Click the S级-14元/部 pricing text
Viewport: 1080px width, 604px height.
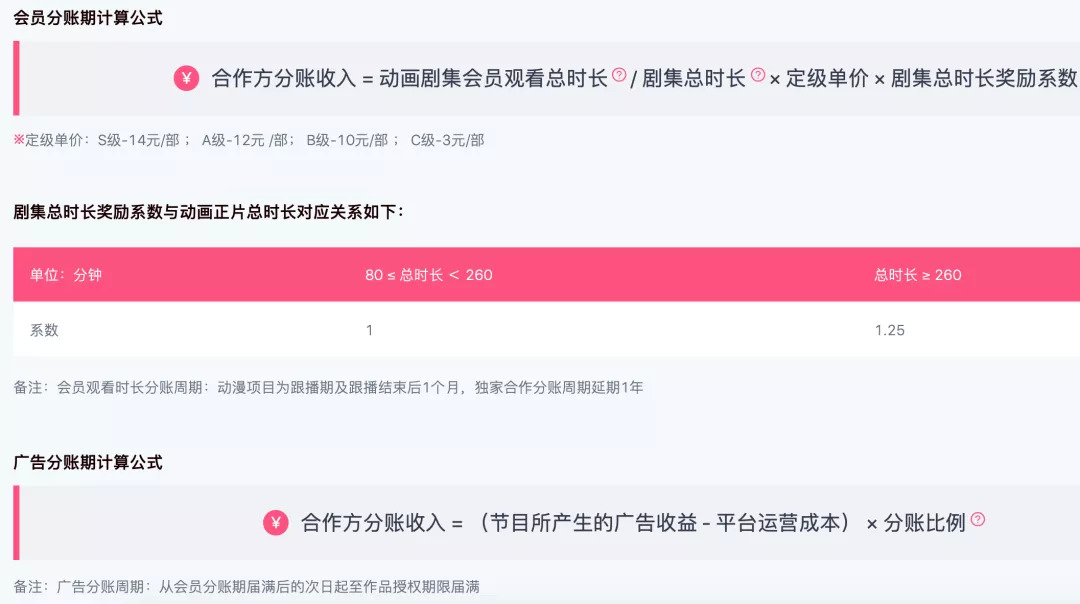pos(138,140)
